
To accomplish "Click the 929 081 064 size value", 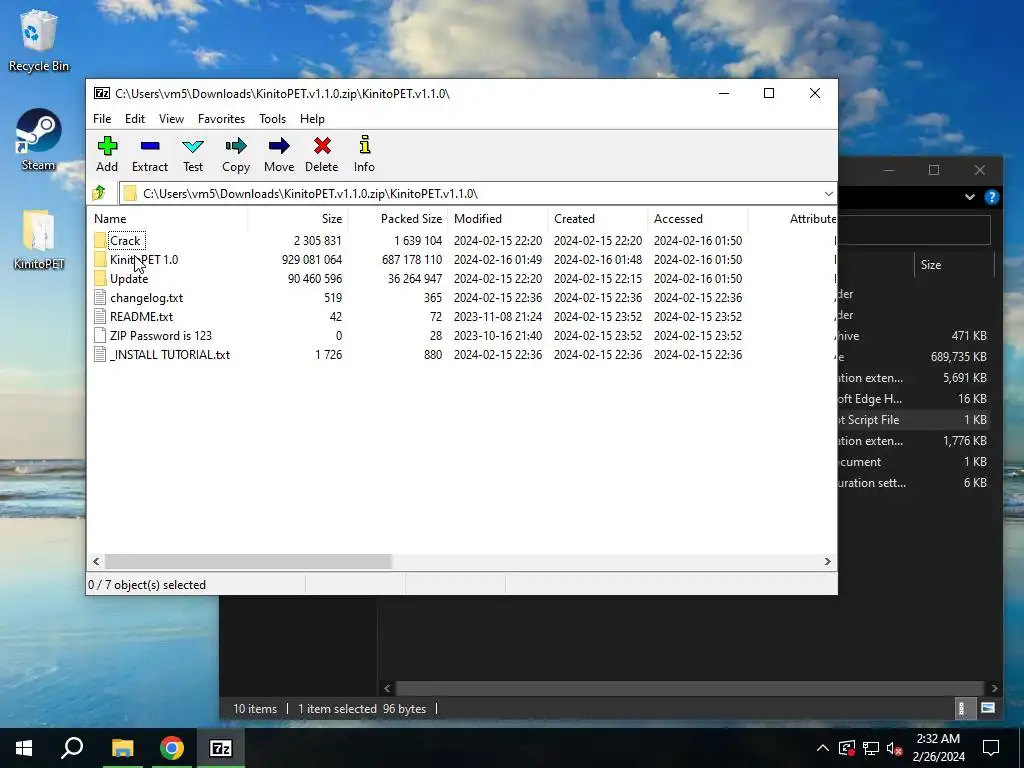I will [312, 260].
